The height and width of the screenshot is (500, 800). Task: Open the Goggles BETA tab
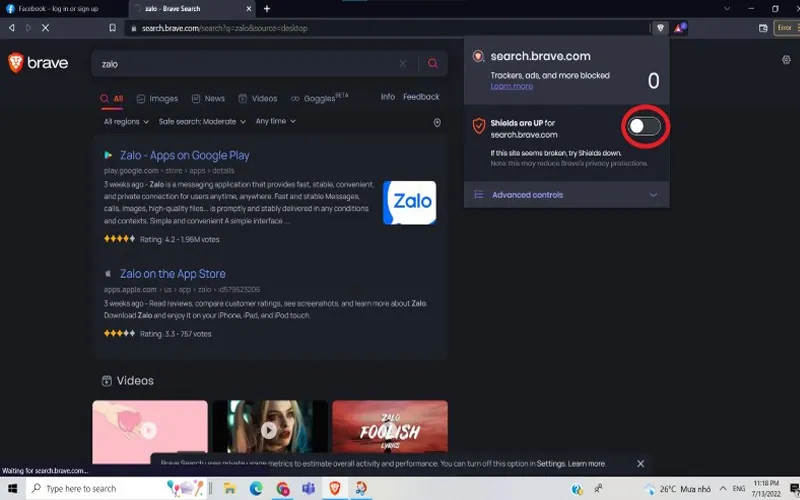319,98
